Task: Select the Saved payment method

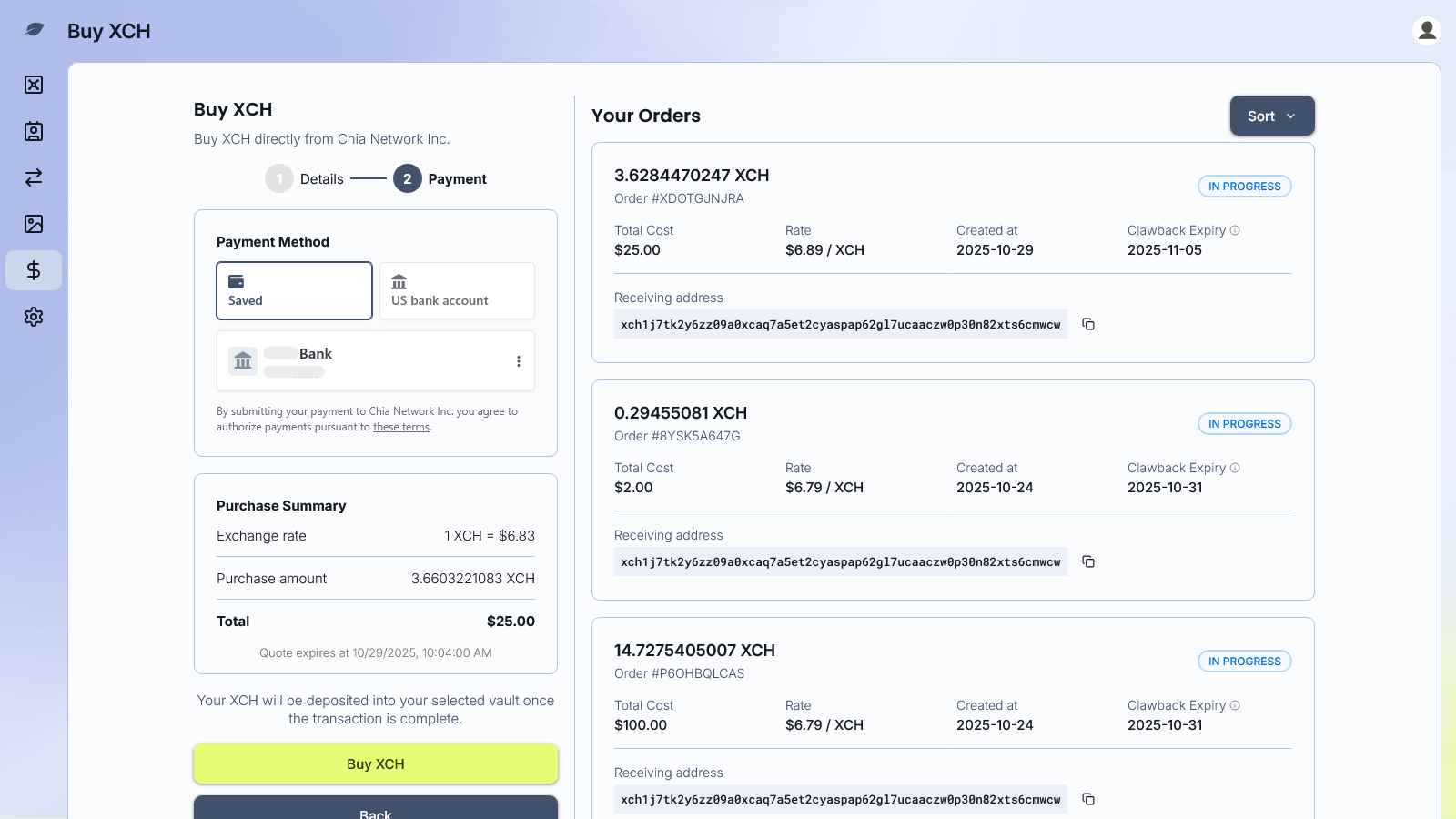Action: click(x=294, y=290)
